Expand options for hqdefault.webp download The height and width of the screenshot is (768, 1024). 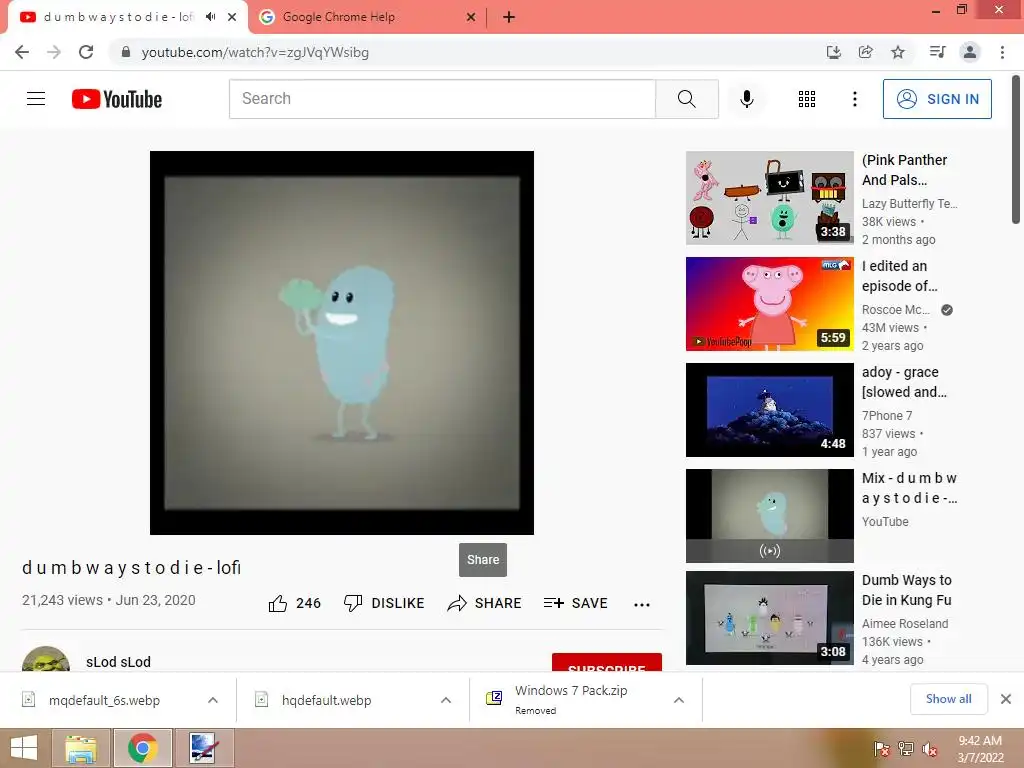446,700
